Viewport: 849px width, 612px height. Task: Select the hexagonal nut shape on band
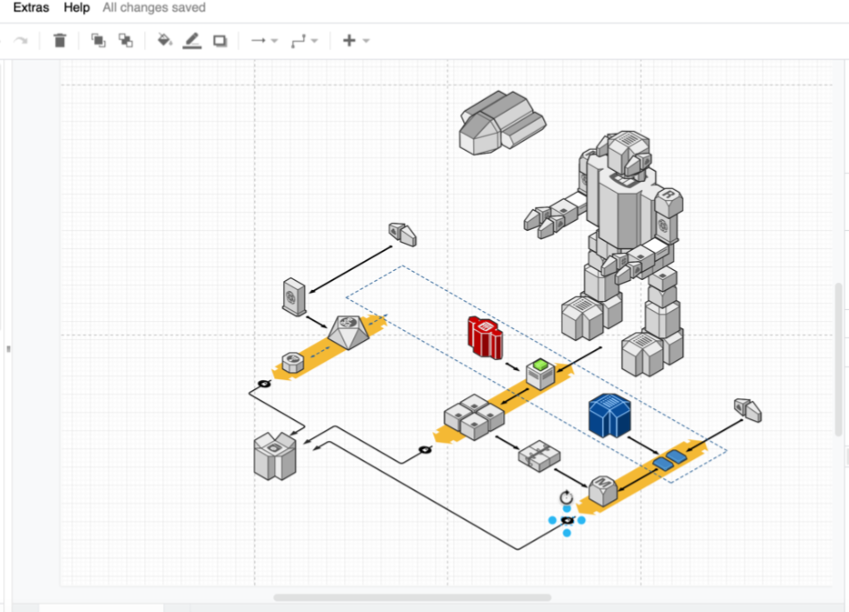(293, 362)
